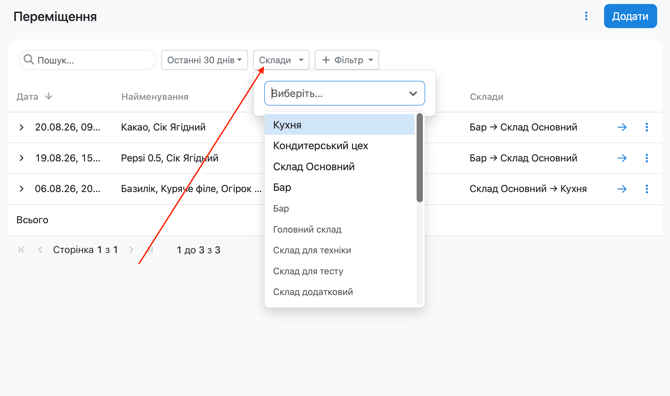Screen dimensions: 670x396
Task: Select Склад додатковий option
Action: pos(340,292)
